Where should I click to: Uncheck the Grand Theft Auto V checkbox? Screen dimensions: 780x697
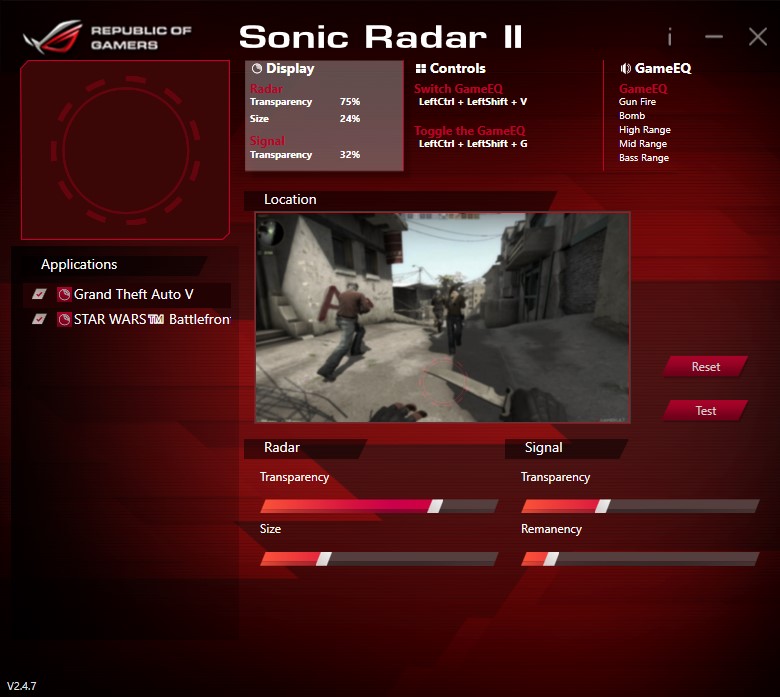(x=39, y=295)
